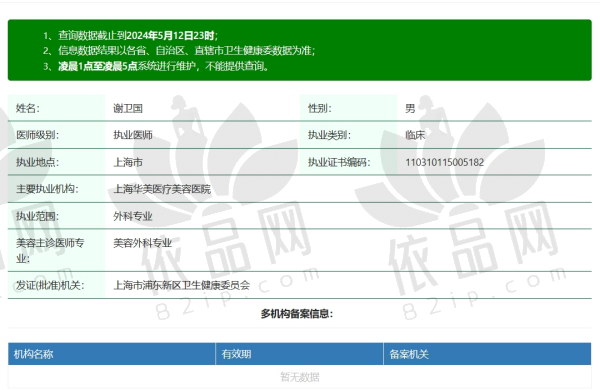Click the 美容主诊医师专业 label
Viewport: 600px width, 390px height.
[x=50, y=250]
